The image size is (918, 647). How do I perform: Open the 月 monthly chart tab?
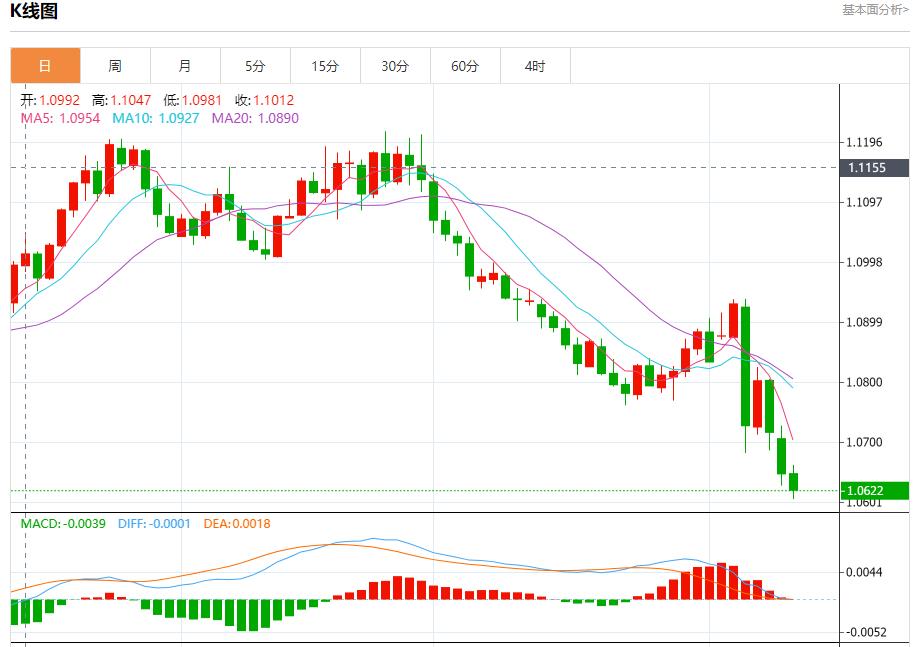185,66
